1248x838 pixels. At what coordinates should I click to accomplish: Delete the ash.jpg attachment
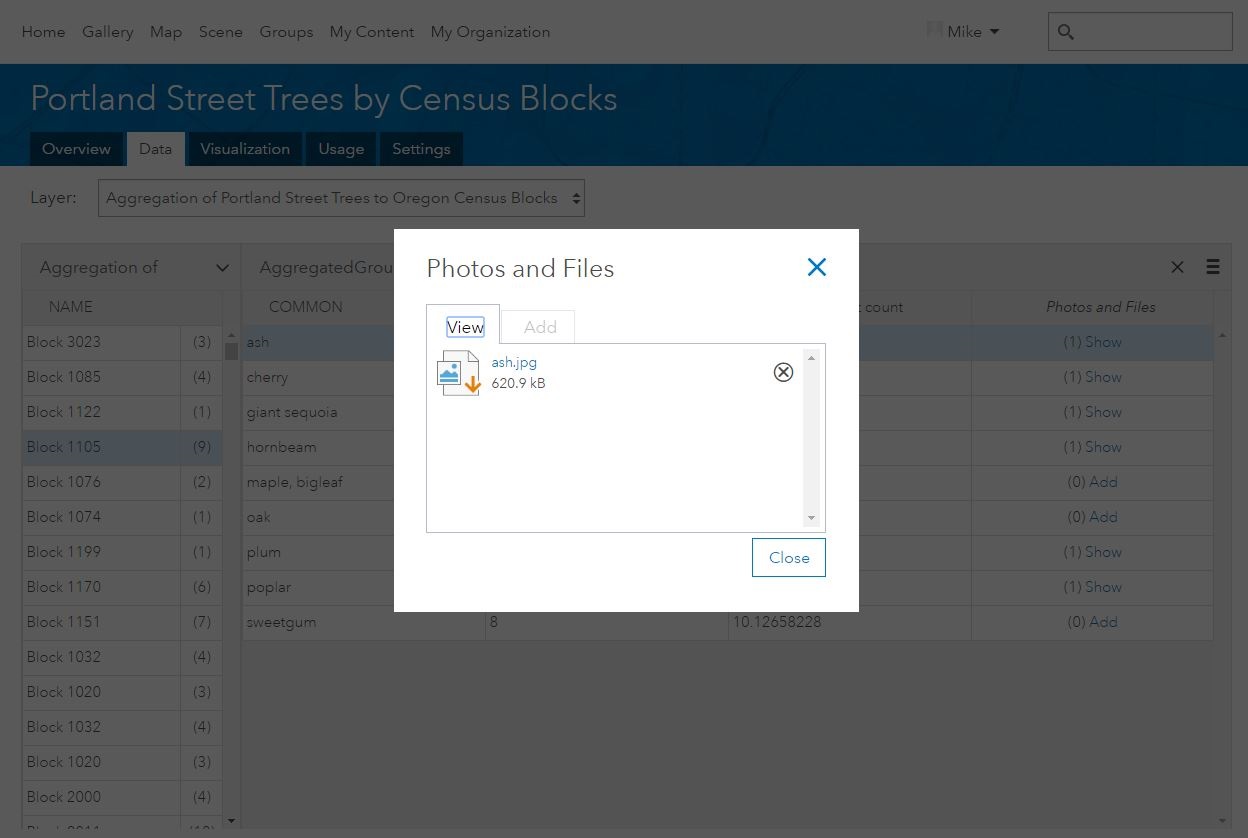coord(783,372)
